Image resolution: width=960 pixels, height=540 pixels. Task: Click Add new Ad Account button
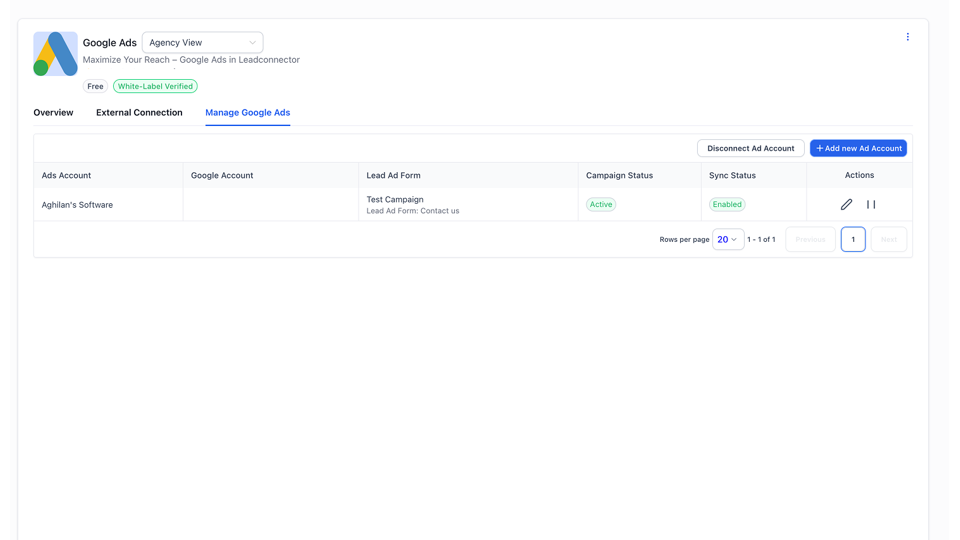pos(858,148)
